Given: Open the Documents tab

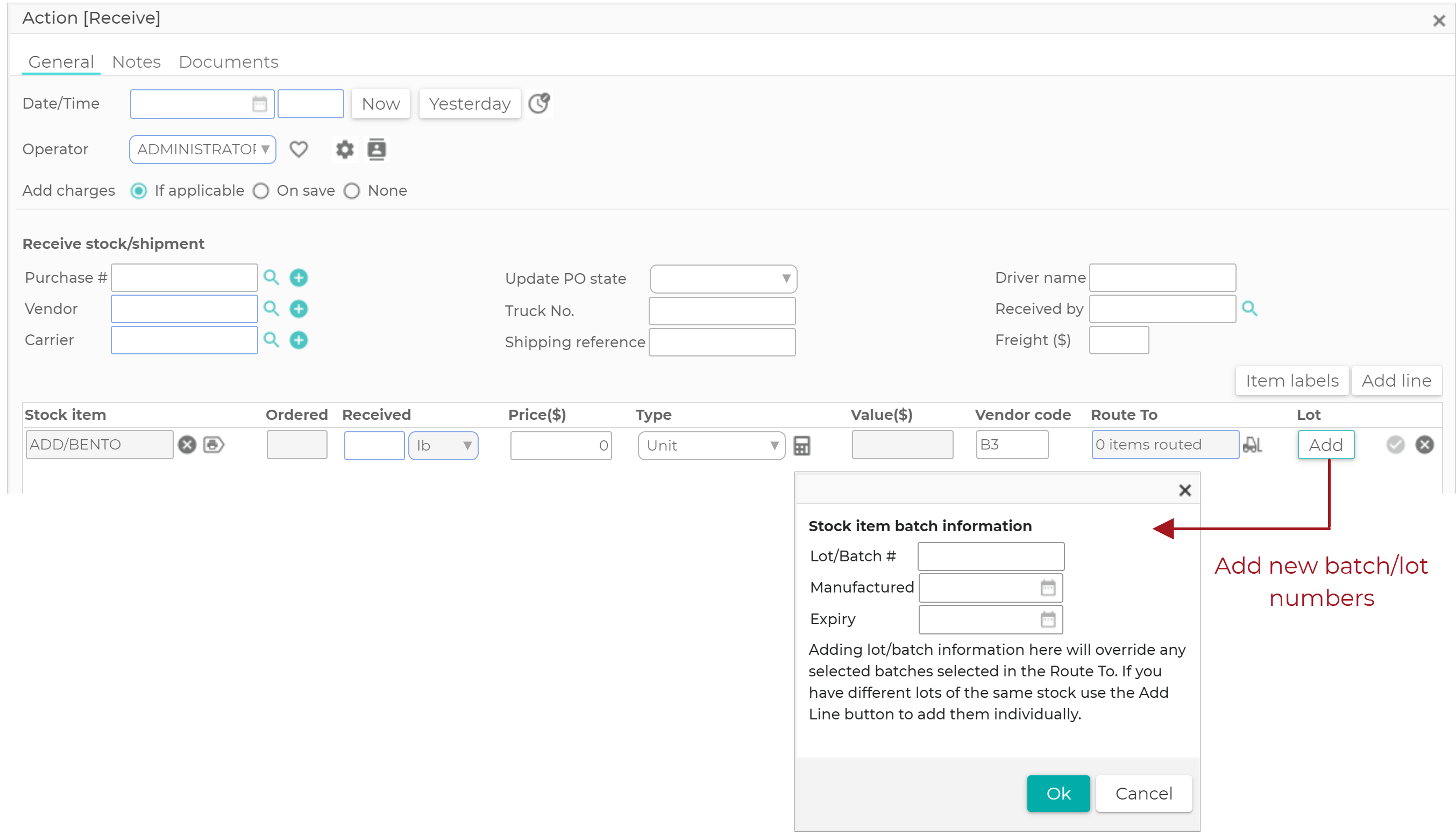Looking at the screenshot, I should 229,61.
